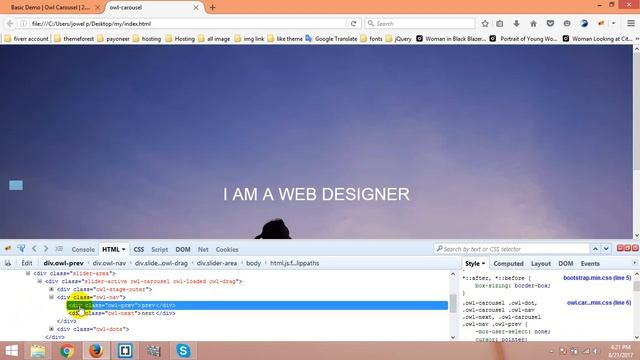
Task: Open Skype from the taskbar
Action: coord(183,351)
